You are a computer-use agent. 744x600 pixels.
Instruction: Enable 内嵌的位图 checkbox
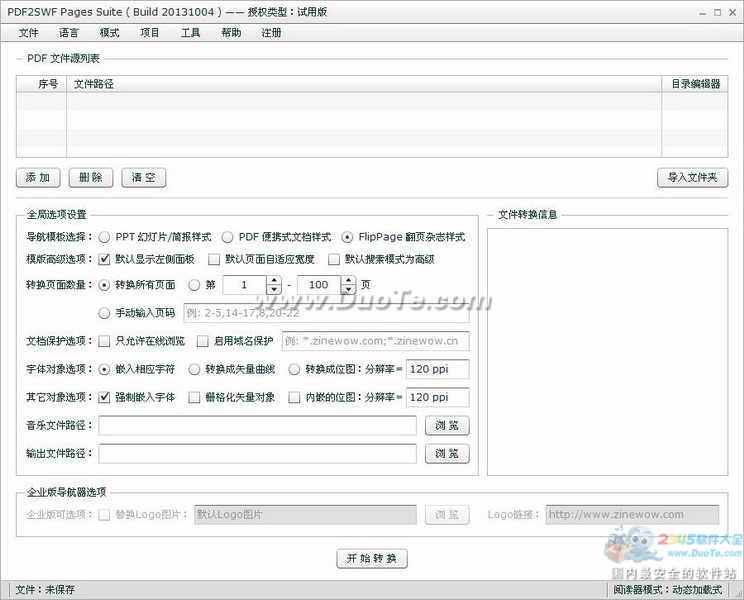point(294,397)
